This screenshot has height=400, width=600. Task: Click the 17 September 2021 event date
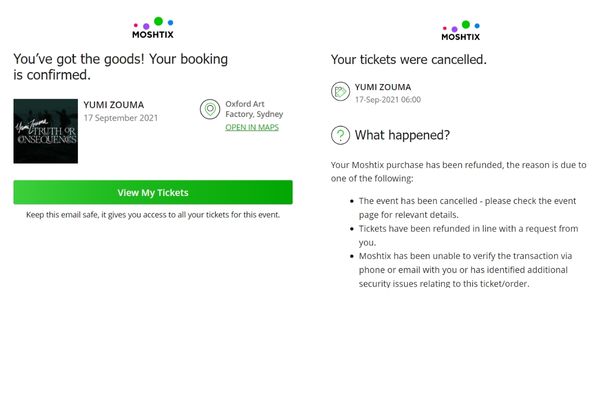pos(121,118)
